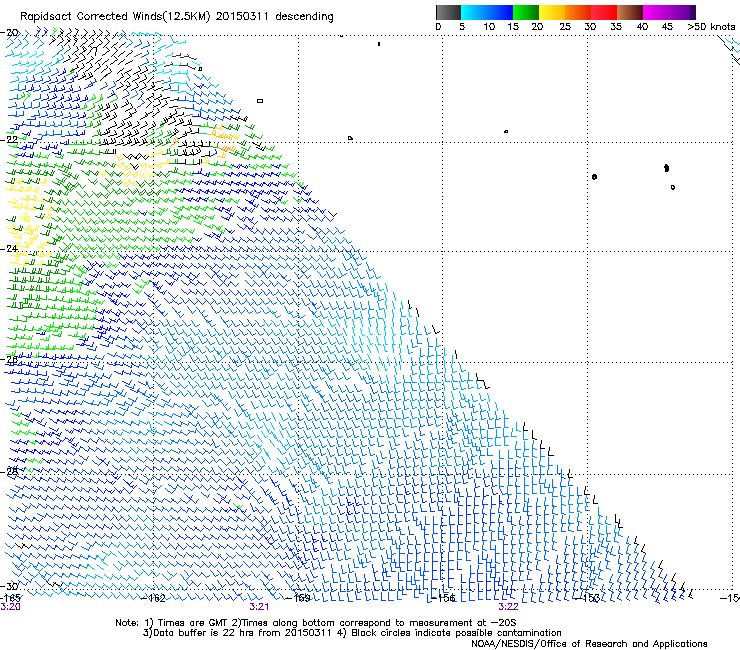Click the '-20' latitude axis label
Image resolution: width=740 pixels, height=650 pixels.
coord(9,33)
